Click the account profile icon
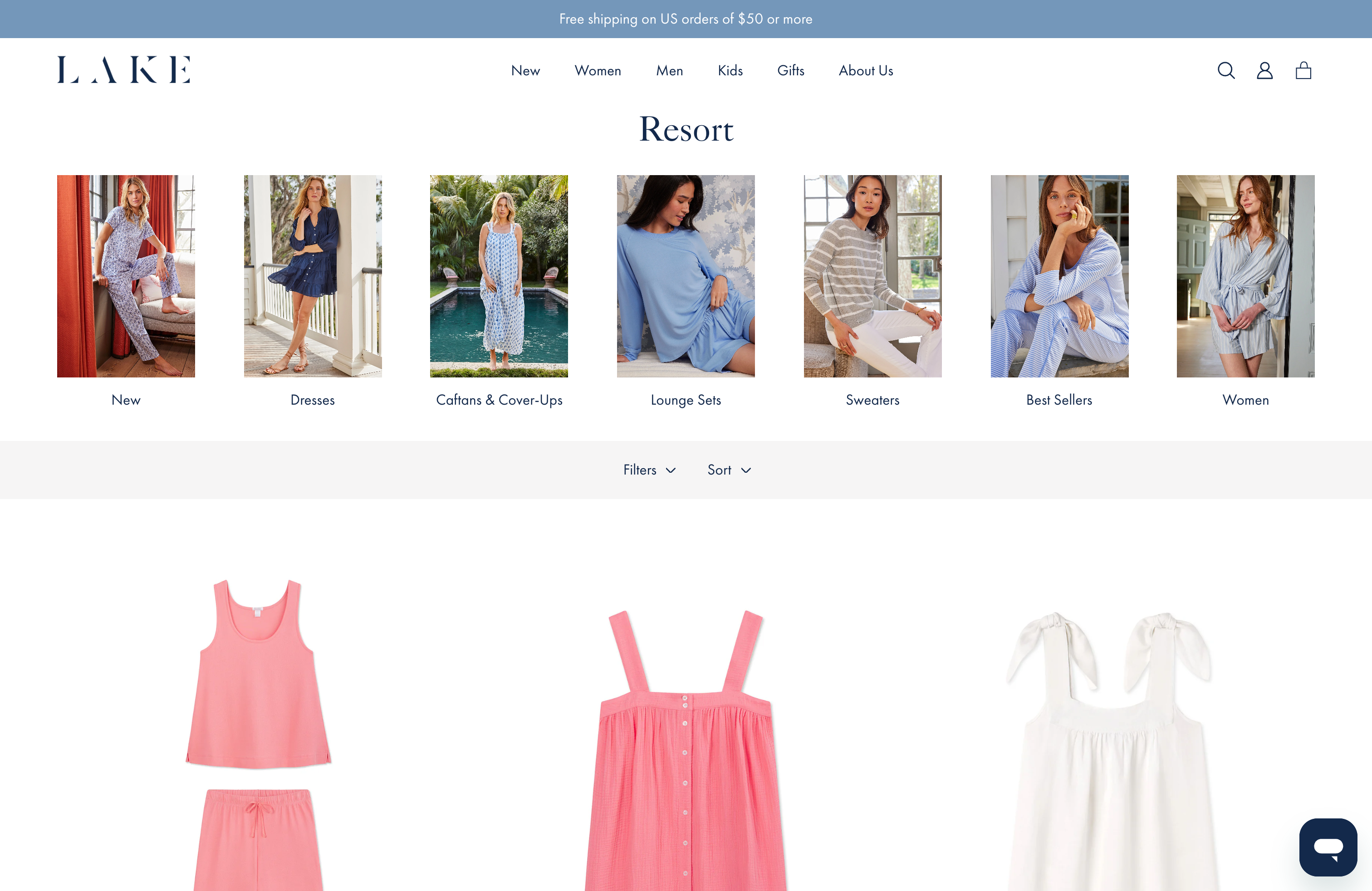Image resolution: width=1372 pixels, height=891 pixels. [1264, 70]
